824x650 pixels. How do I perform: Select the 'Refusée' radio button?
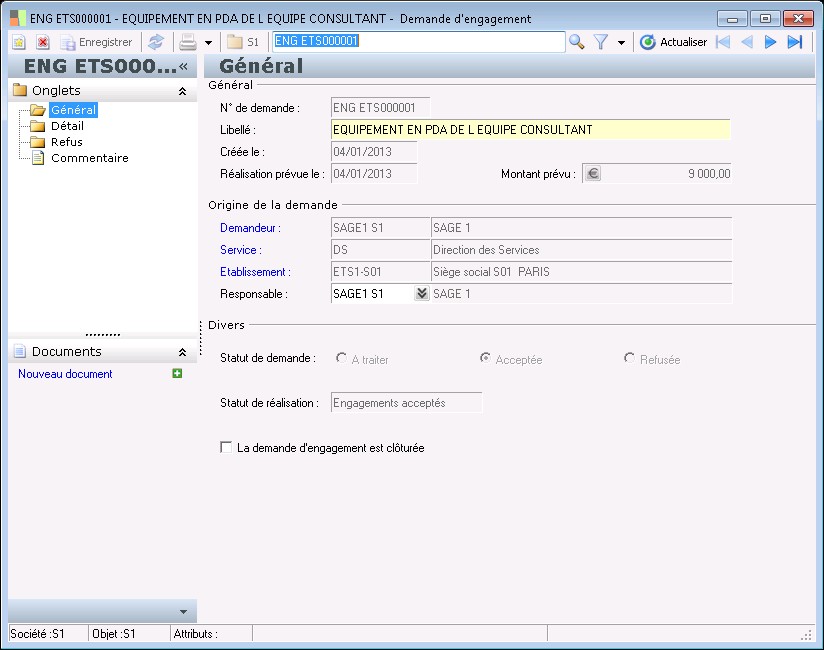[x=629, y=359]
